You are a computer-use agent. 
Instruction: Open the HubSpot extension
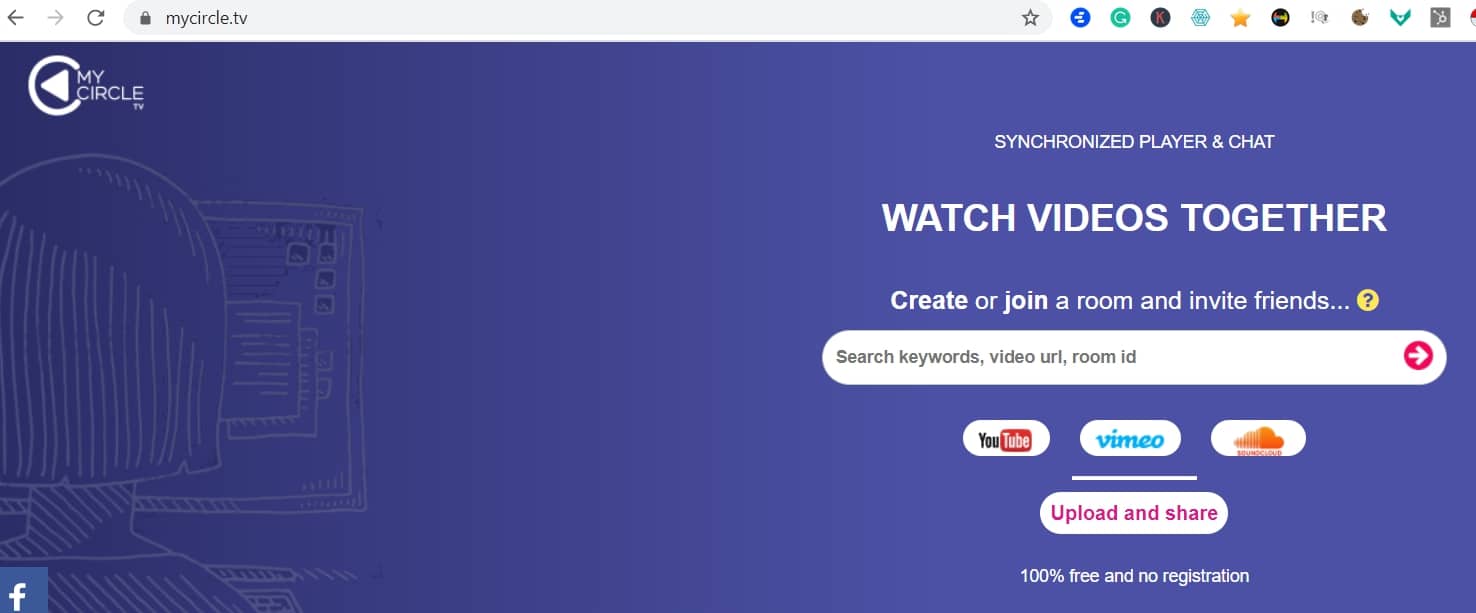[1440, 18]
